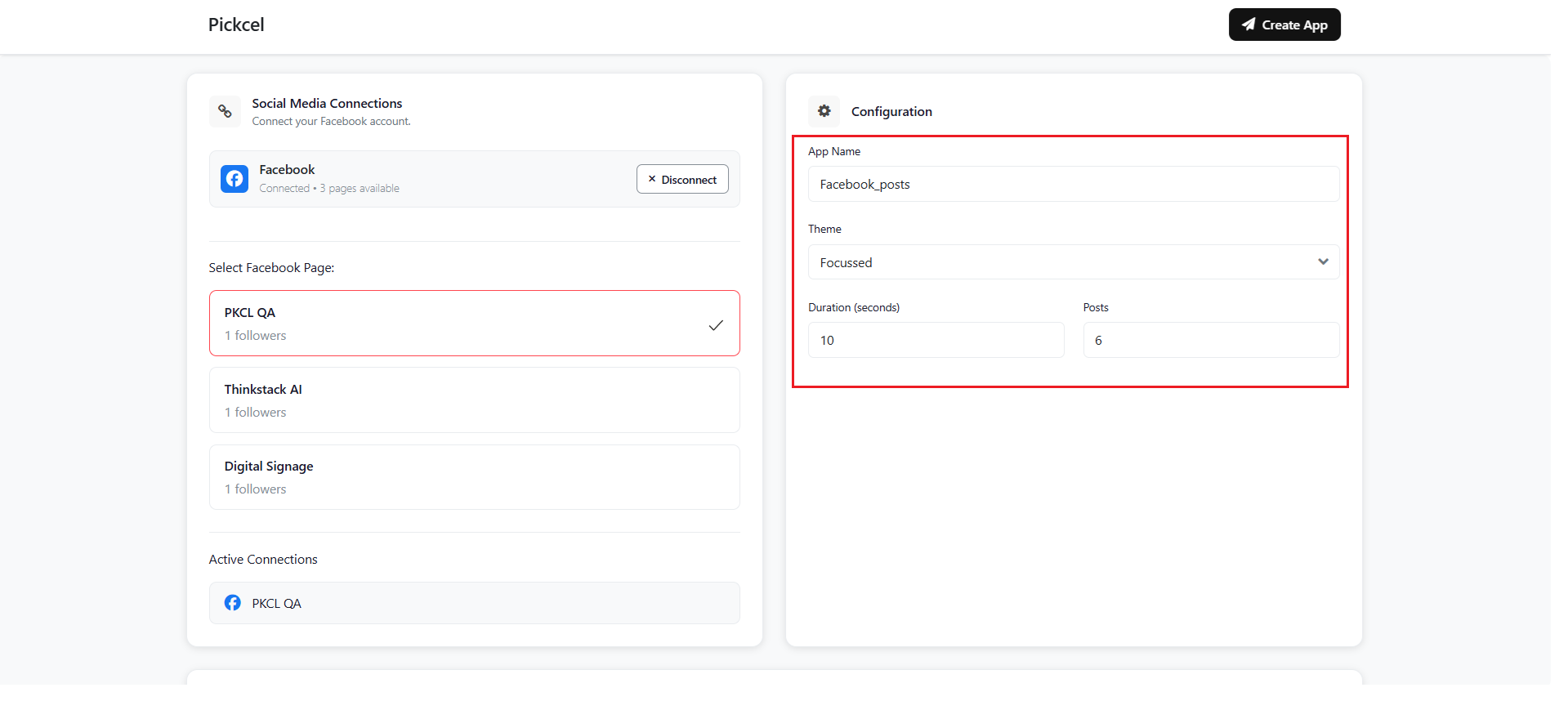Image resolution: width=1568 pixels, height=719 pixels.
Task: Click the paper plane icon in Create App
Action: 1249,25
